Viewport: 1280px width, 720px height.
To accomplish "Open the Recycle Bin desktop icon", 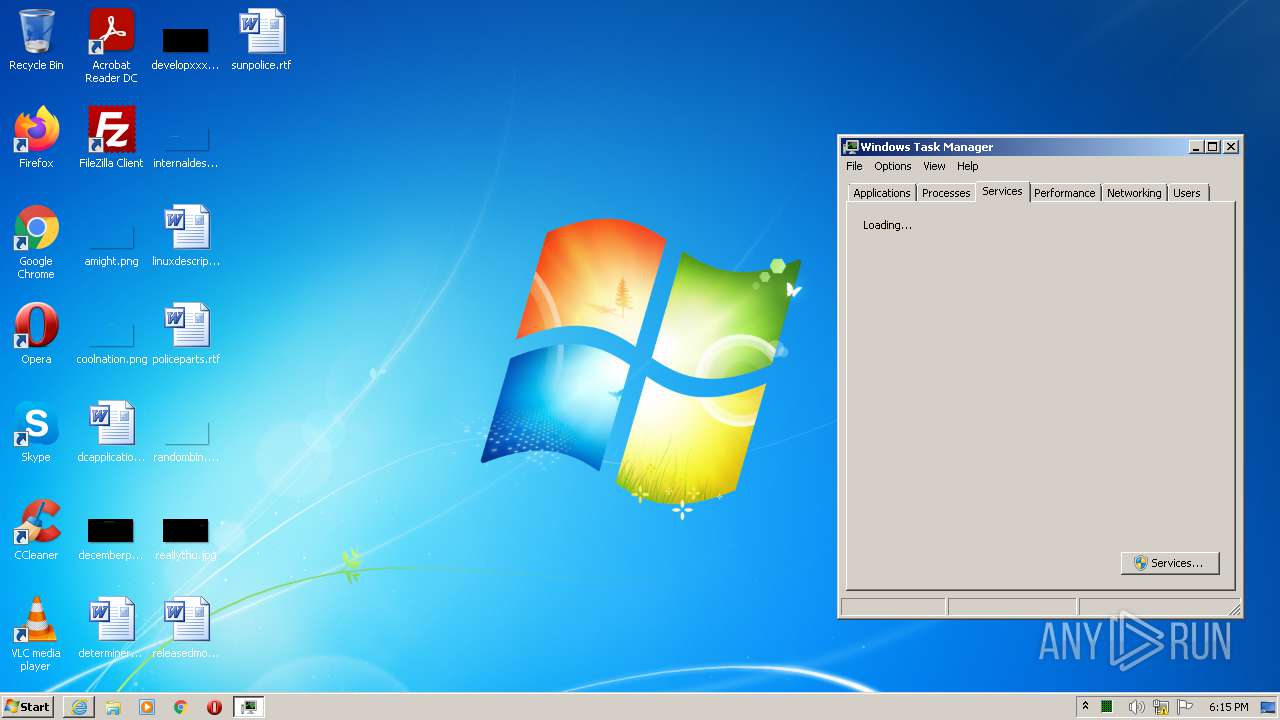I will click(36, 40).
